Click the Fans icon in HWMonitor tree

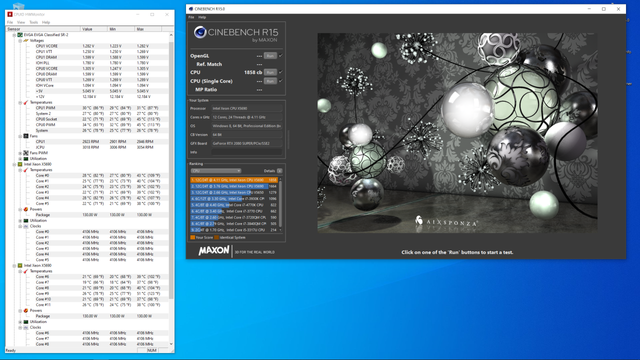pos(26,136)
